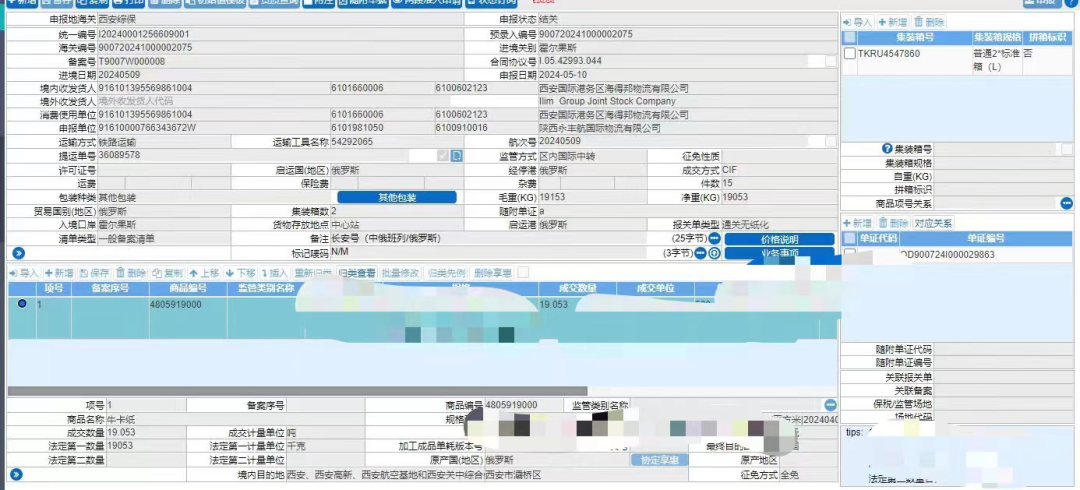The height and width of the screenshot is (490, 1080).
Task: Toggle the select-all checkbox in 集装箱号 header
Action: coord(851,38)
